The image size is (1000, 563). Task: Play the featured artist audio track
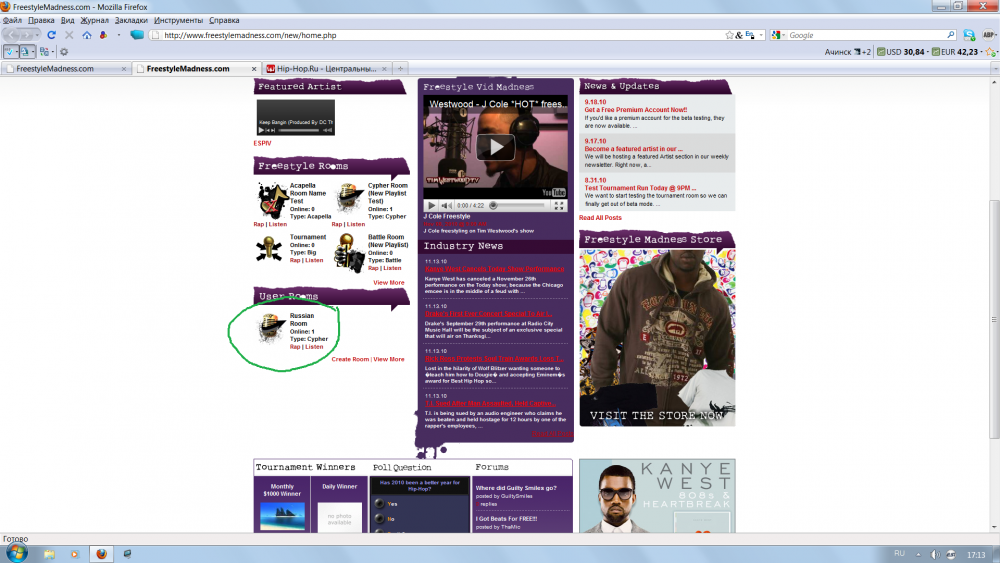click(260, 130)
